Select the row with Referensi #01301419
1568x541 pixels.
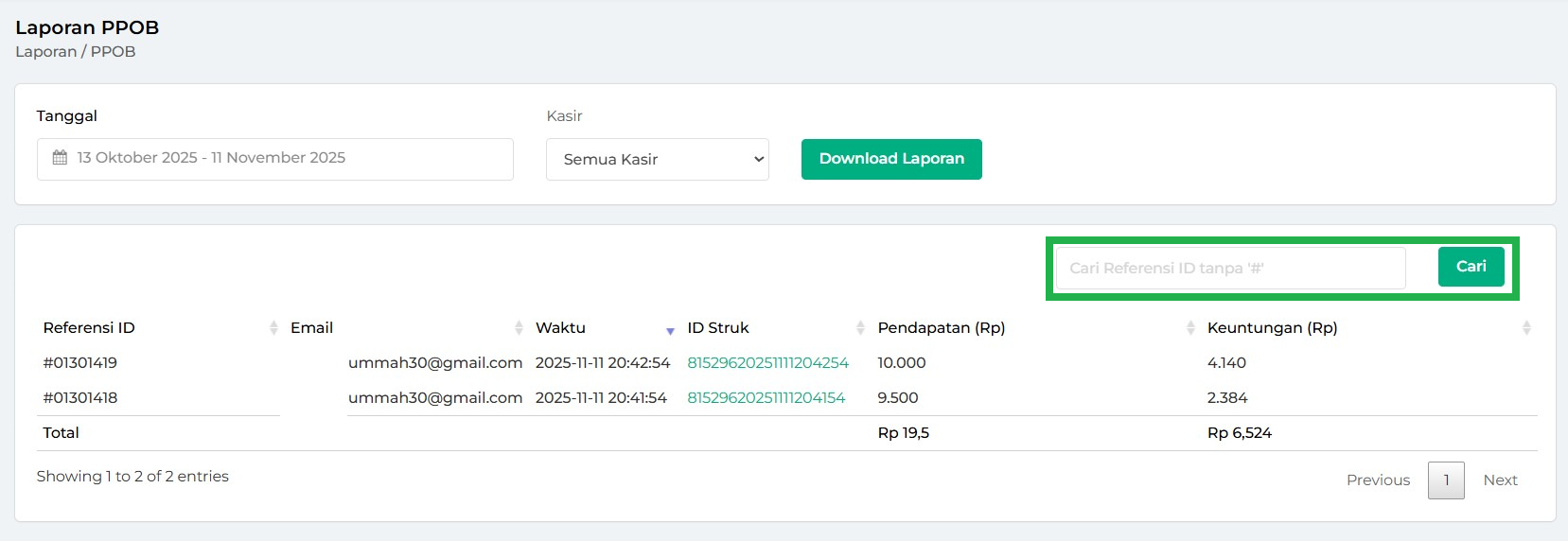pos(80,363)
